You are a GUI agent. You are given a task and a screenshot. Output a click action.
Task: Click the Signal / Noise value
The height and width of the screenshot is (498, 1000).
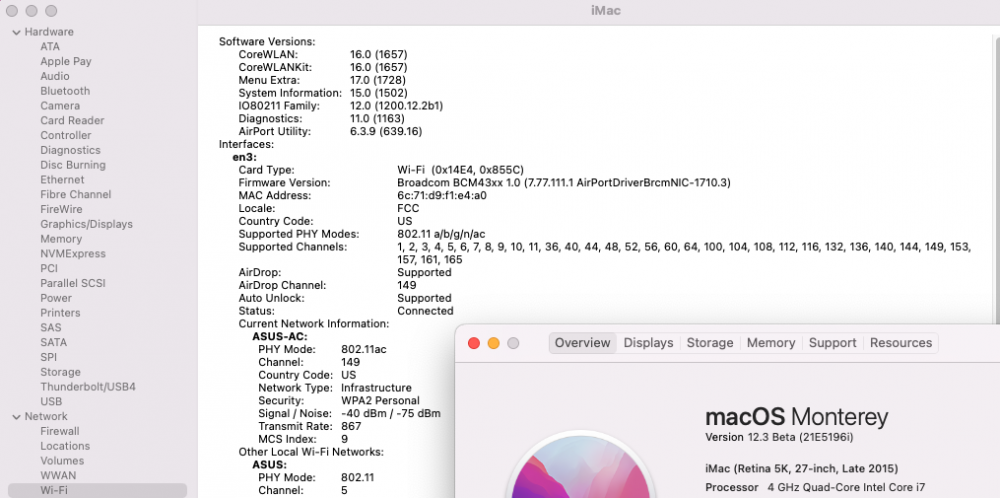coord(391,413)
